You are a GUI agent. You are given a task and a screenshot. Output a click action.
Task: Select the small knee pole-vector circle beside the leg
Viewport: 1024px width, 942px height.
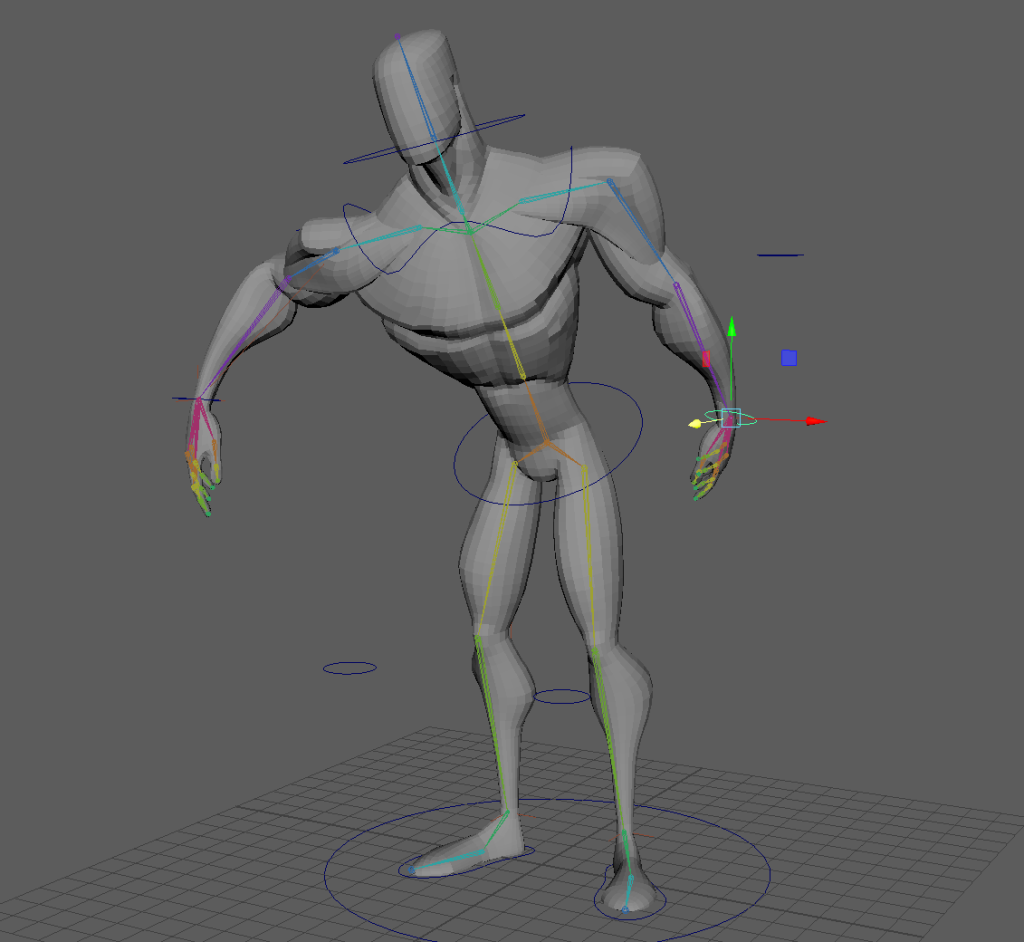point(350,667)
